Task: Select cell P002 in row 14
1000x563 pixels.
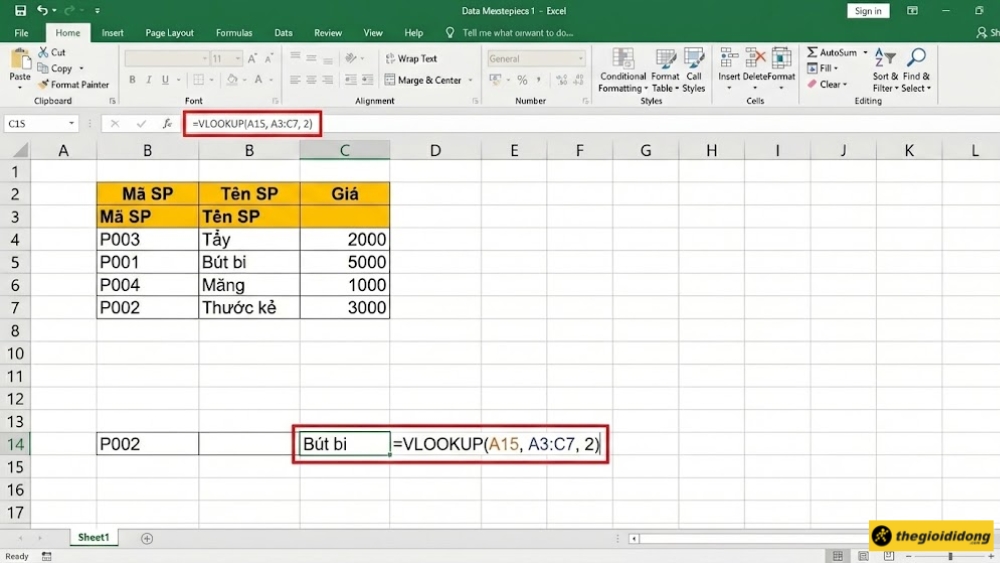Action: [x=147, y=444]
